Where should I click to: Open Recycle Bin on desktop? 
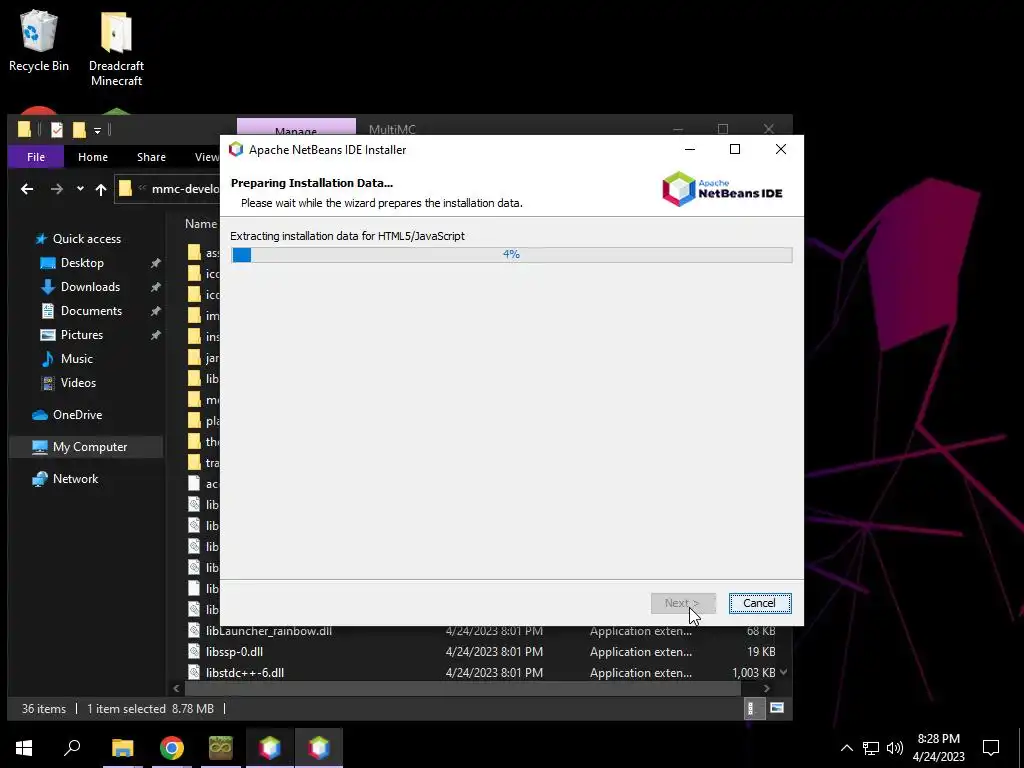pos(39,41)
